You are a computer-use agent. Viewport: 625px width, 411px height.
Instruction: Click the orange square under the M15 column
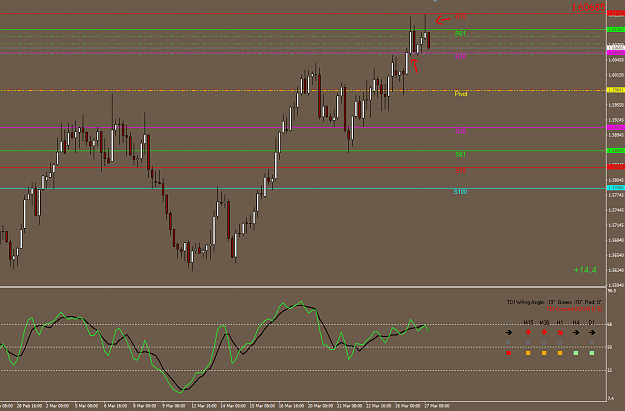[528, 353]
